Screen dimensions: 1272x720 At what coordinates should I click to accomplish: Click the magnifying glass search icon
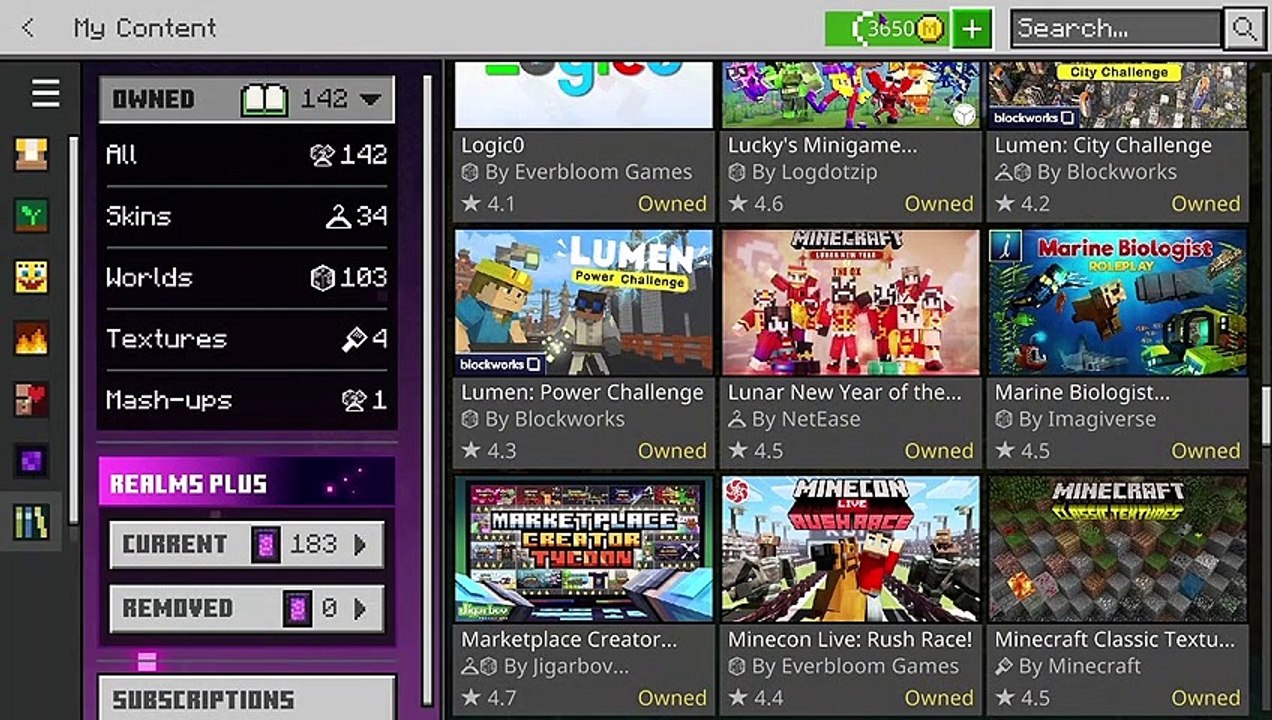tap(1244, 28)
